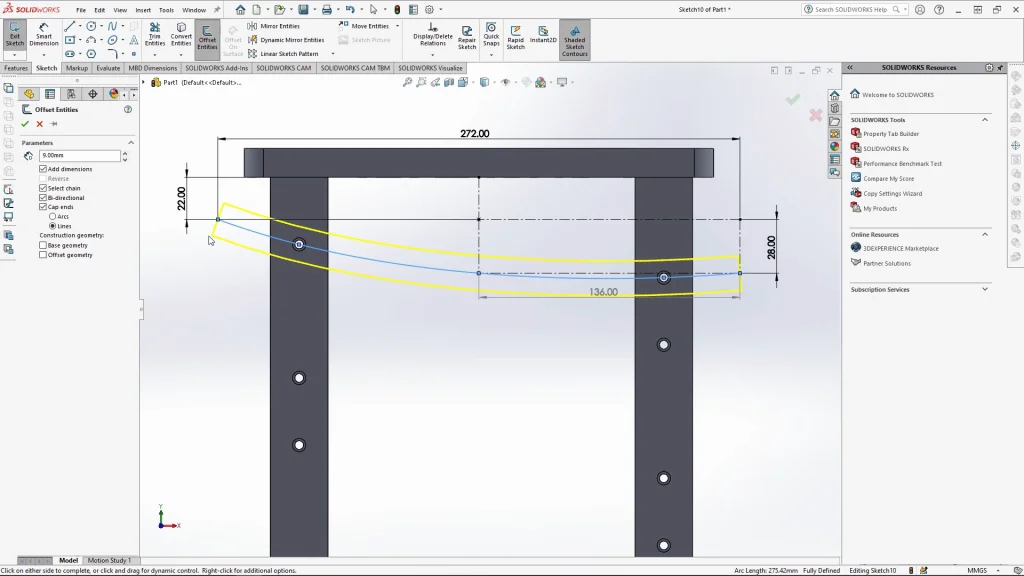Cancel offset with the red X
The width and height of the screenshot is (1024, 576).
click(40, 124)
